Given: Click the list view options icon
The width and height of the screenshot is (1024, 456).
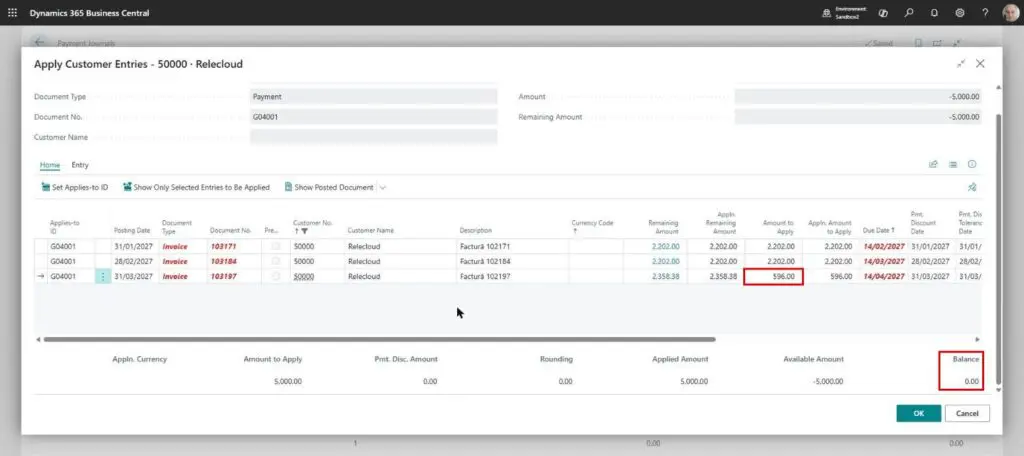Looking at the screenshot, I should pyautogui.click(x=953, y=164).
